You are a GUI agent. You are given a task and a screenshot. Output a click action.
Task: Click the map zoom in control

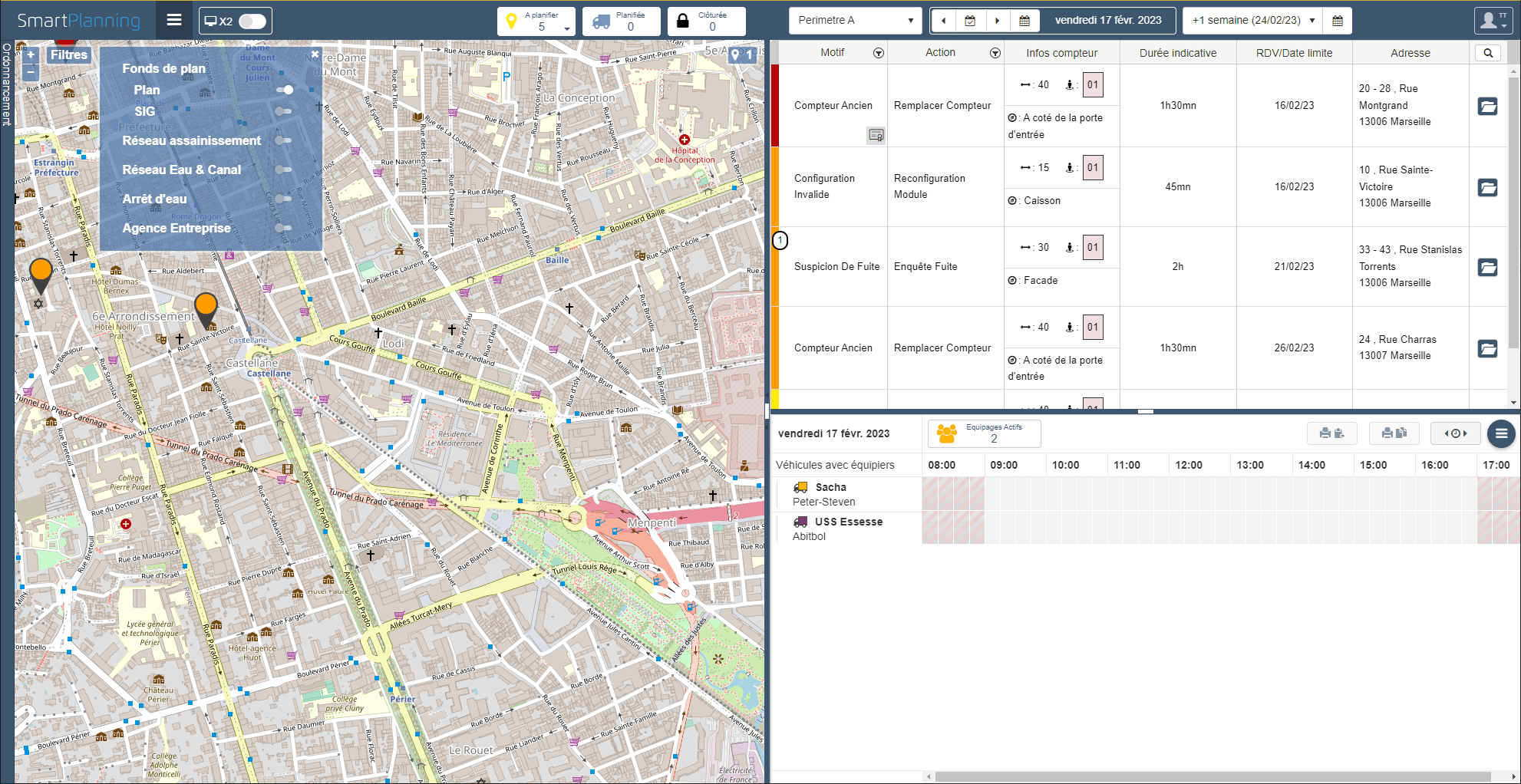tap(30, 54)
